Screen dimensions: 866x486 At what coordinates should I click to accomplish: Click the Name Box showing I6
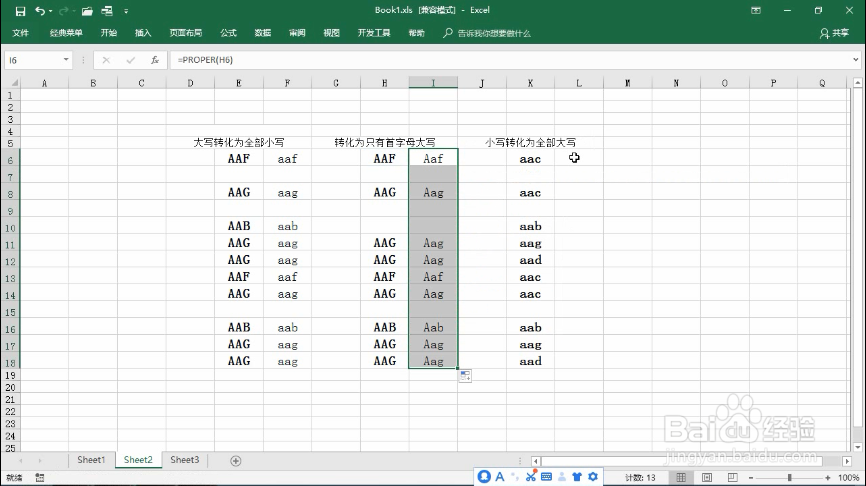tap(33, 60)
